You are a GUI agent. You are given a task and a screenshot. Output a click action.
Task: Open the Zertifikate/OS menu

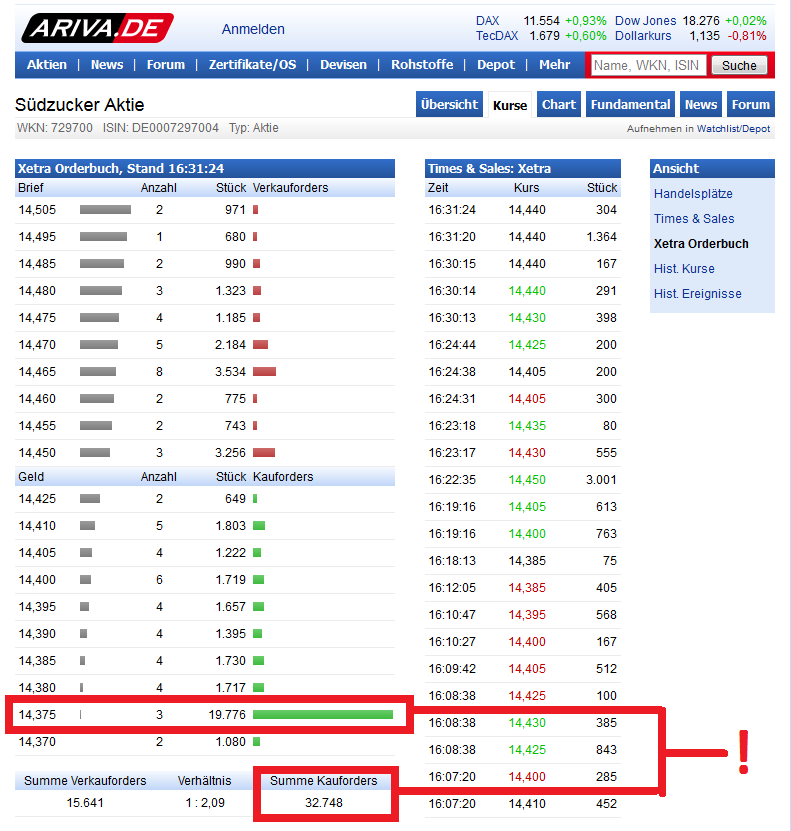pyautogui.click(x=252, y=65)
